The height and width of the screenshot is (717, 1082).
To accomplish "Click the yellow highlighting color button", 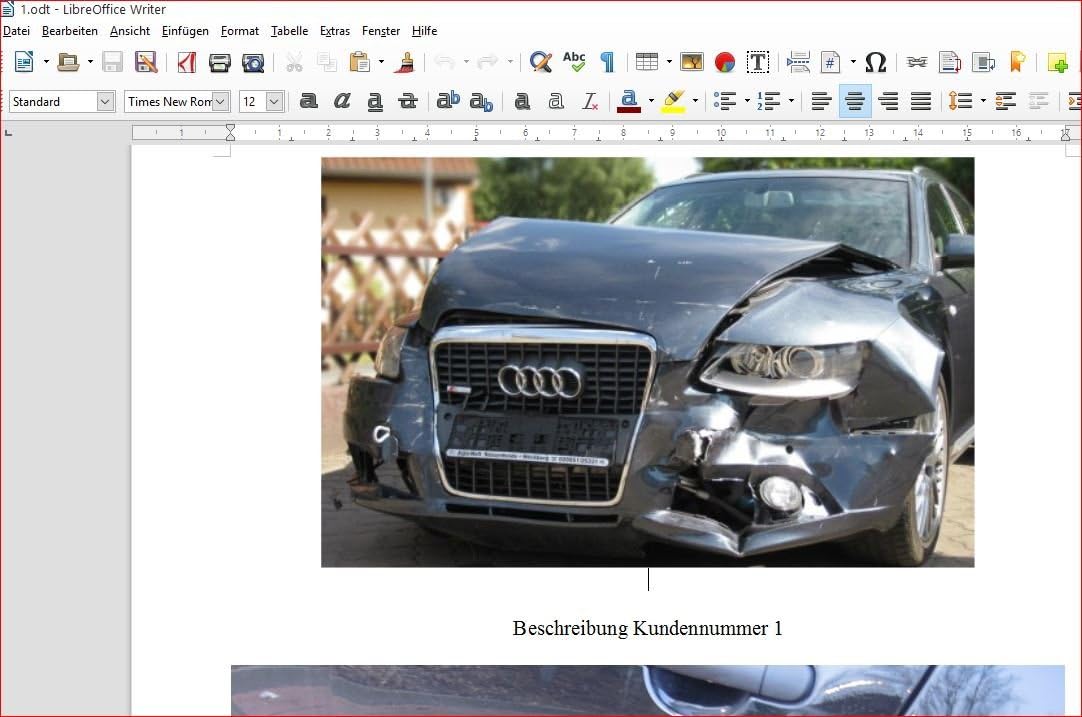I will coord(673,101).
